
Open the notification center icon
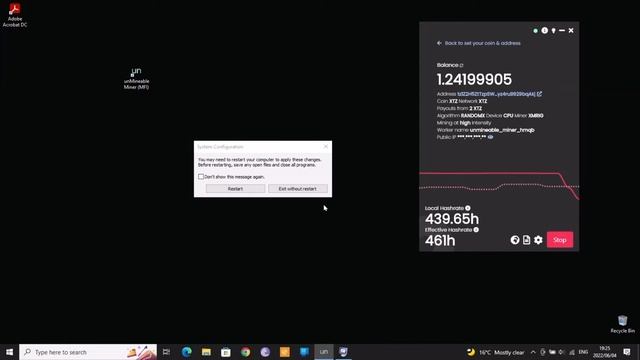coord(627,352)
